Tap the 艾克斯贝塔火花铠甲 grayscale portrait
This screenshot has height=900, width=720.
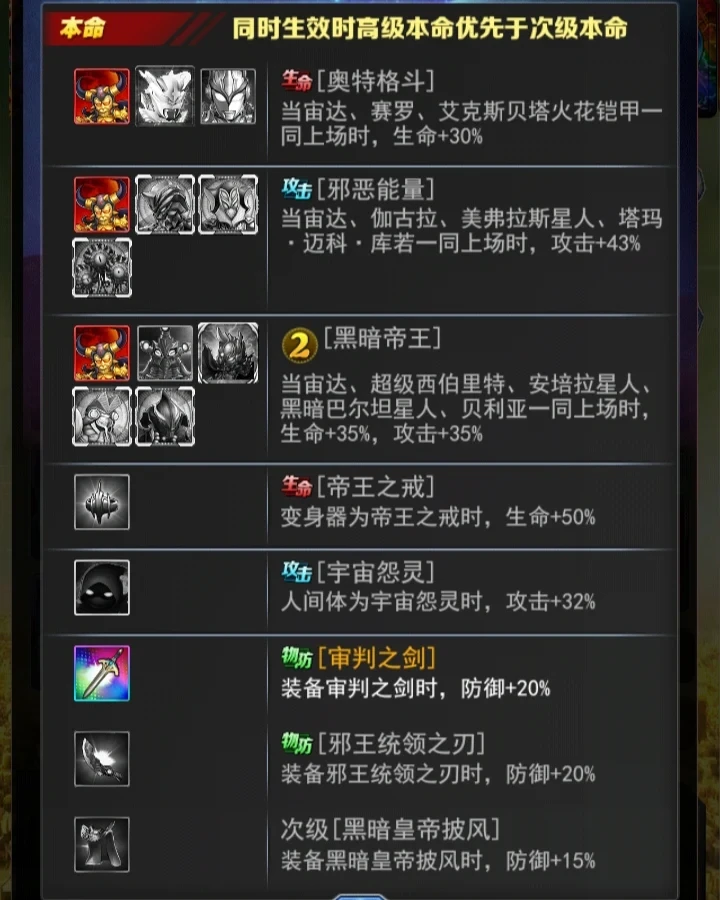(228, 96)
